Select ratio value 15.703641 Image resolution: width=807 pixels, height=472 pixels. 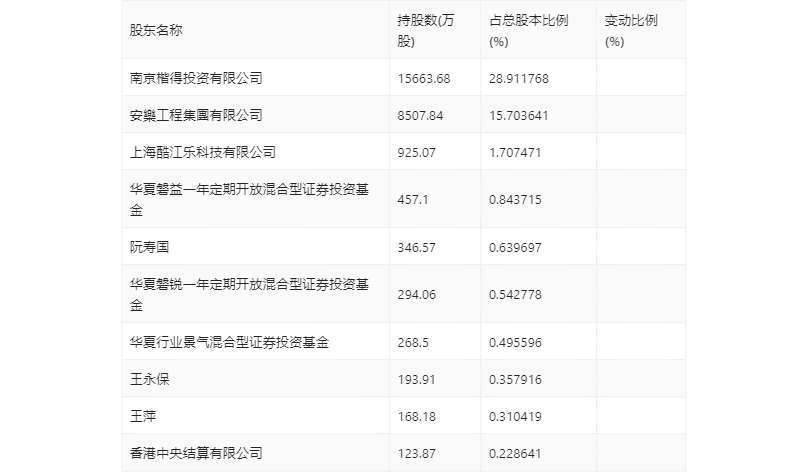519,116
